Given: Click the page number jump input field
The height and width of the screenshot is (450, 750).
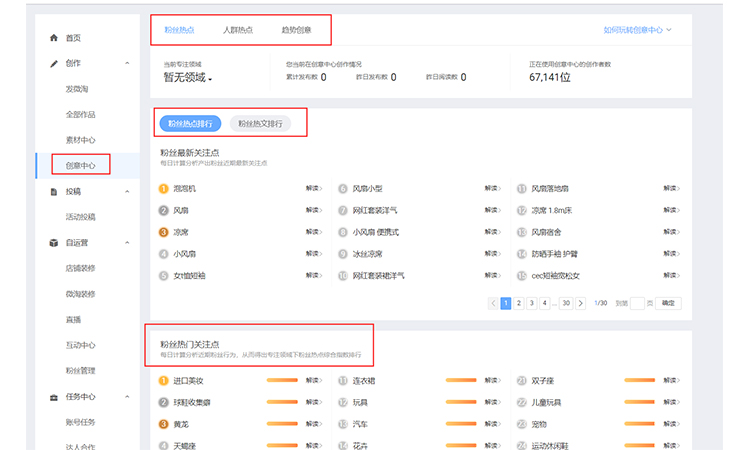Looking at the screenshot, I should pyautogui.click(x=637, y=303).
